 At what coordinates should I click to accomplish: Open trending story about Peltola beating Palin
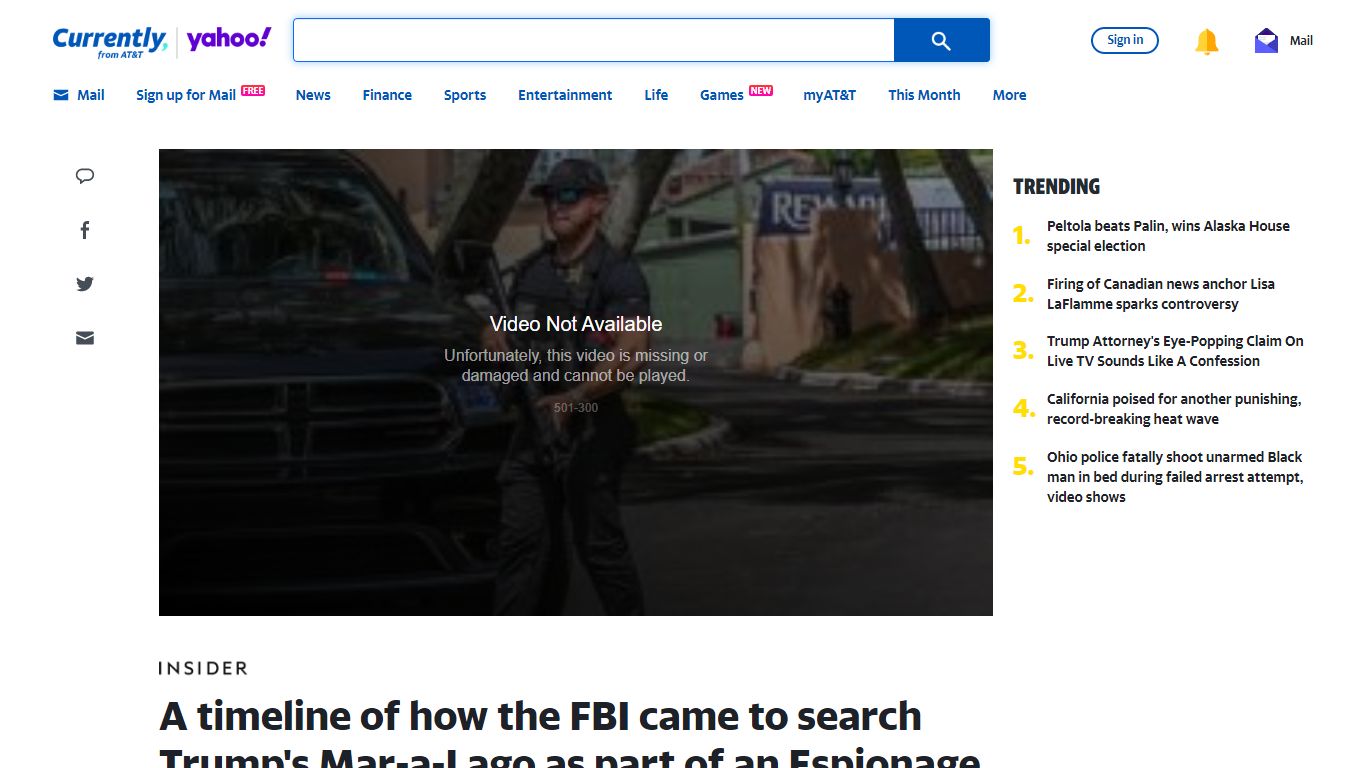coord(1168,236)
